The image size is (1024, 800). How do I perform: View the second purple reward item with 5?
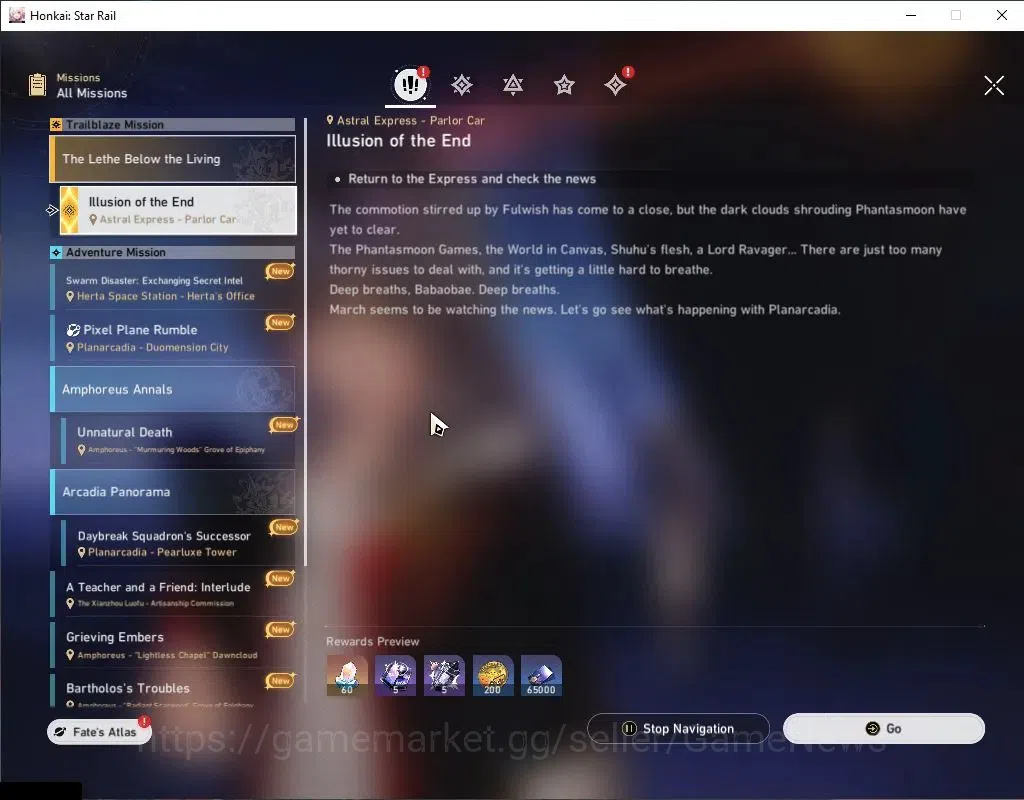pyautogui.click(x=444, y=675)
